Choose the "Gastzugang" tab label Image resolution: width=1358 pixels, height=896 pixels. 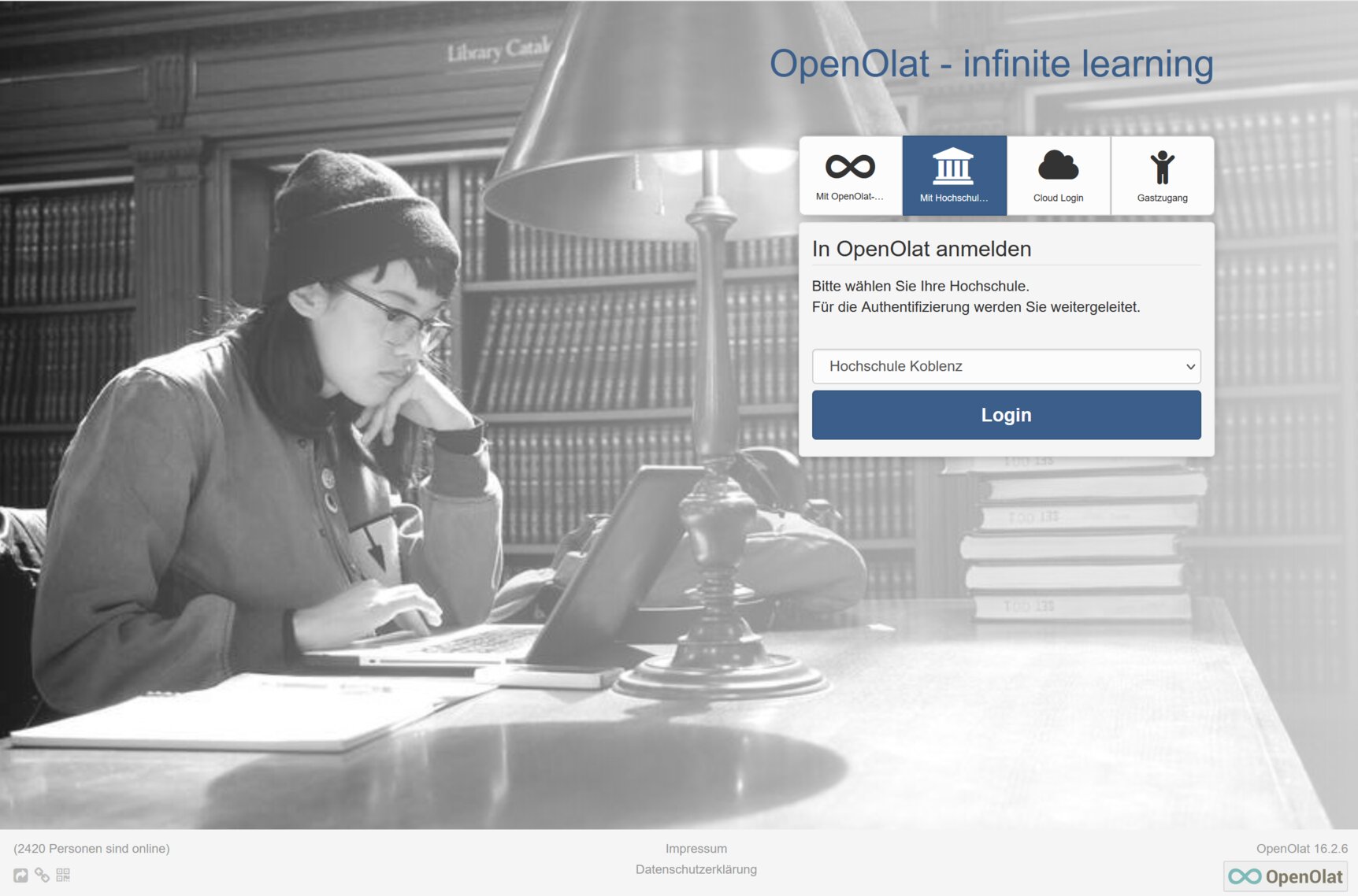click(1162, 198)
